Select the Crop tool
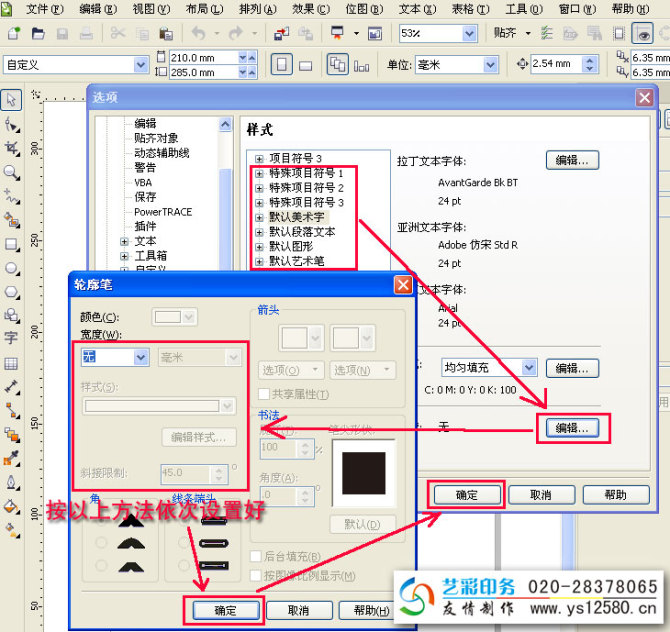670x632 pixels. pos(12,148)
